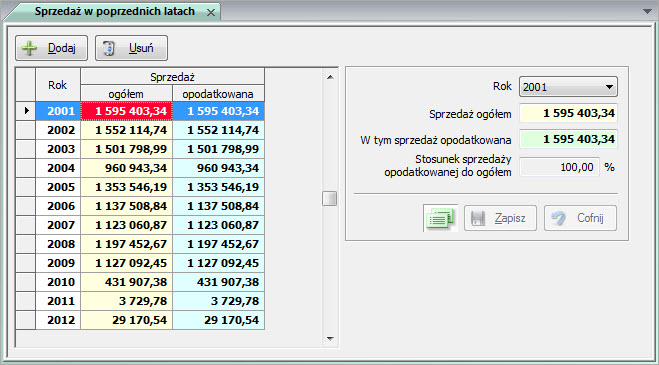The height and width of the screenshot is (365, 659).
Task: Select the year 2007 cell
Action: [58, 225]
